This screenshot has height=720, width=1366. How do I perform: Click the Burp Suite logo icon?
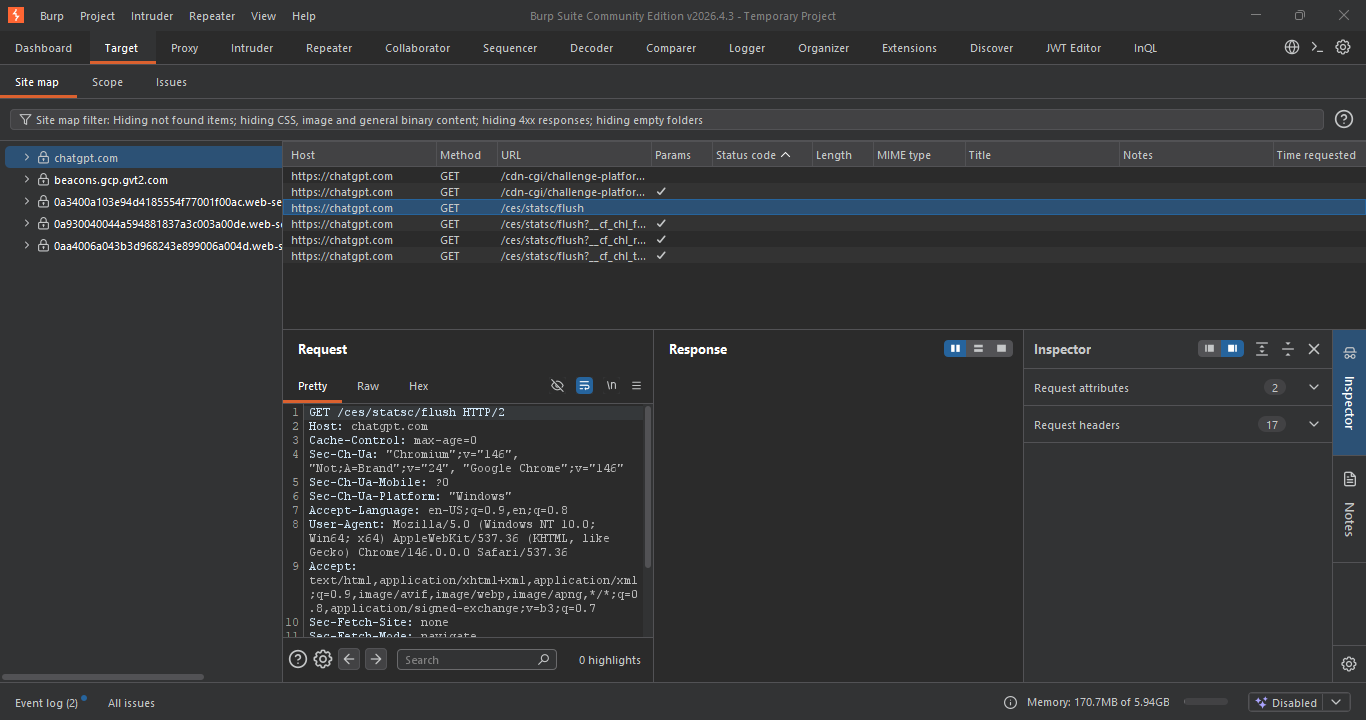coord(16,15)
